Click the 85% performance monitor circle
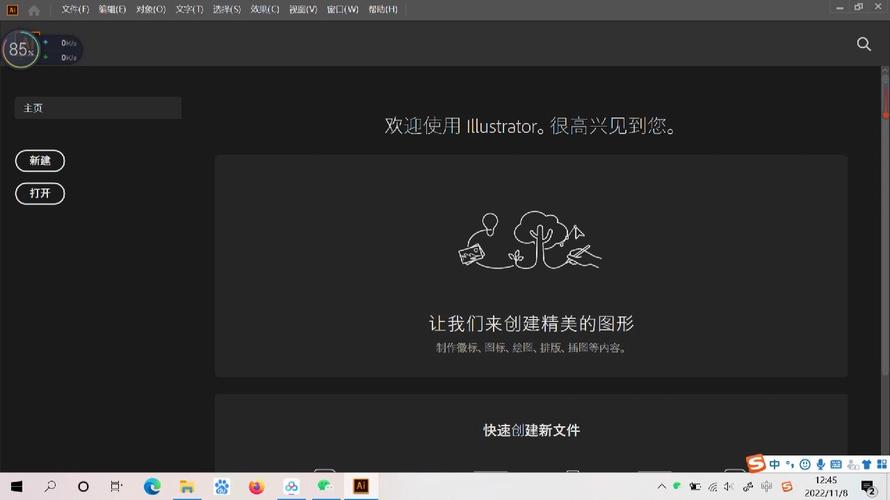The height and width of the screenshot is (500, 890). [20, 49]
